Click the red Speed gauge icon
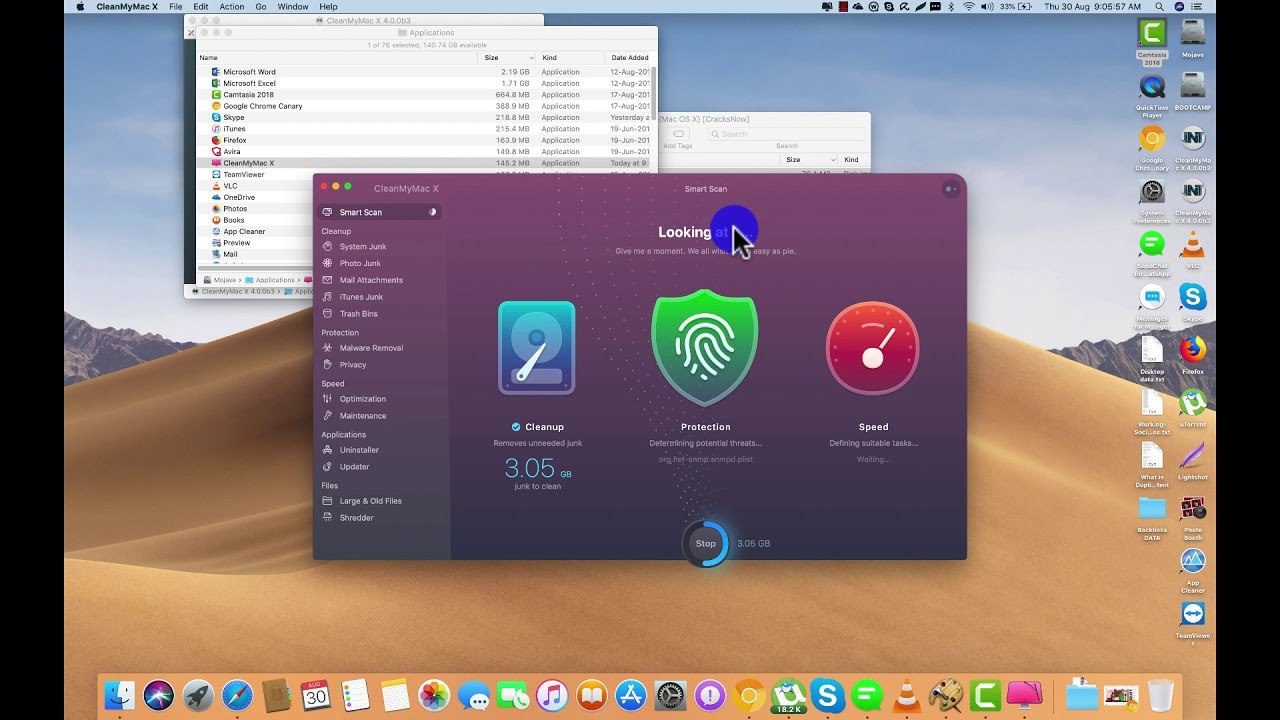The height and width of the screenshot is (720, 1280). (873, 348)
